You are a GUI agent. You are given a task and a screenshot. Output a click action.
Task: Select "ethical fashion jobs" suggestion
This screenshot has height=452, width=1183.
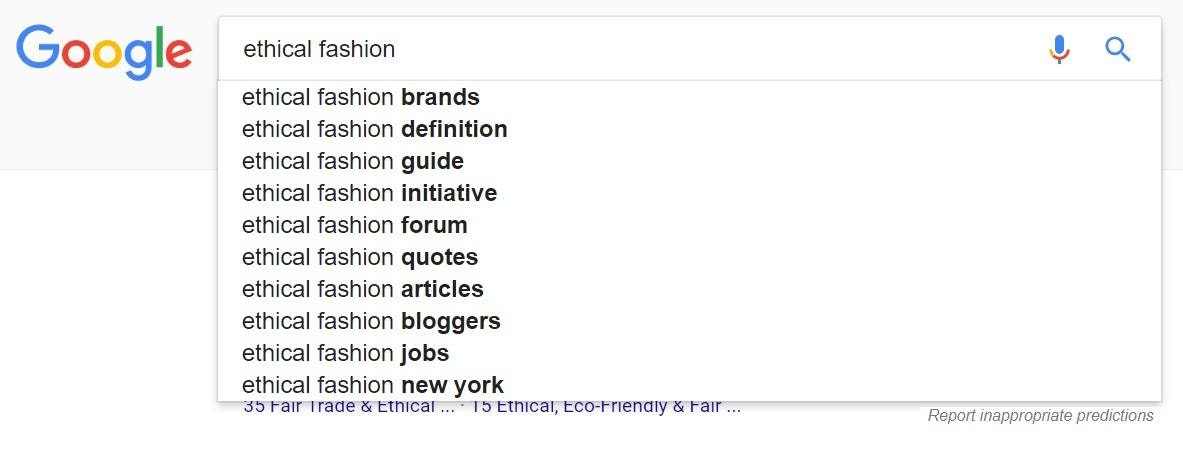(x=346, y=354)
